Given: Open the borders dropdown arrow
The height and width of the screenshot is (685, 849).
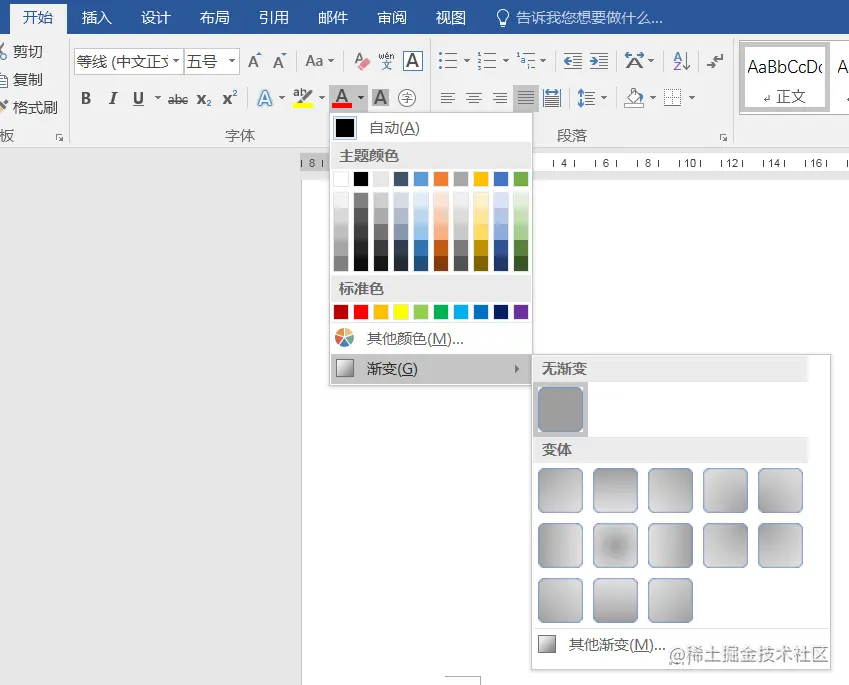Looking at the screenshot, I should tap(692, 98).
